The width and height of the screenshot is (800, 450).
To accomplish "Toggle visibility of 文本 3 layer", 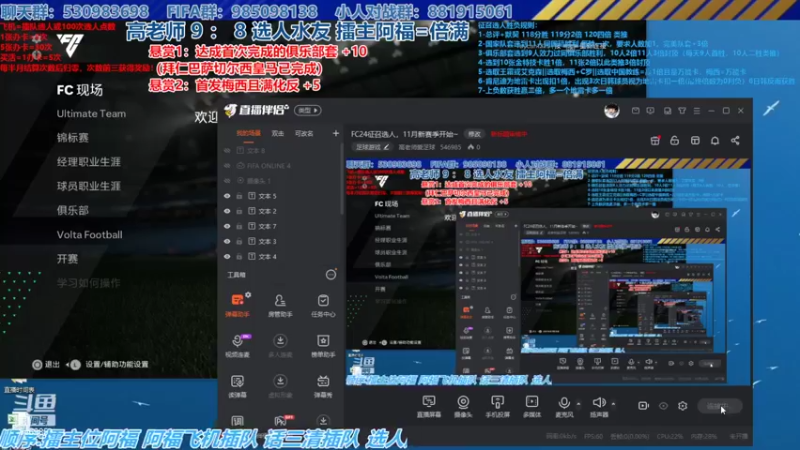I will (x=227, y=241).
